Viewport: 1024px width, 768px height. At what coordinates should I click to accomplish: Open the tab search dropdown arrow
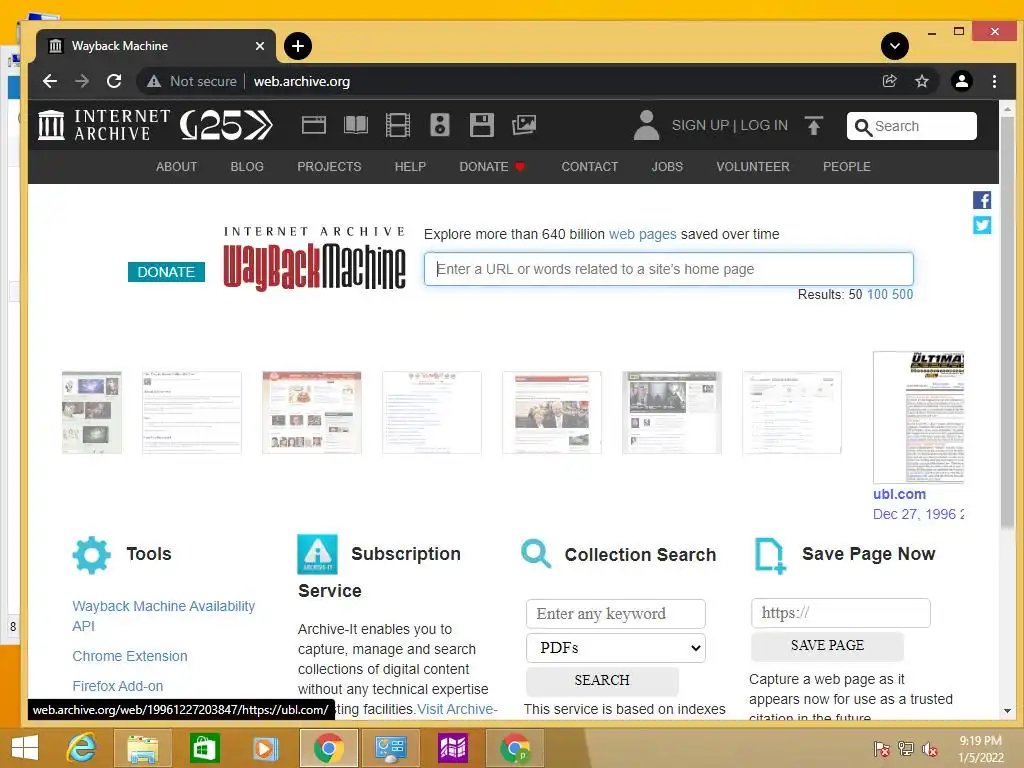tap(895, 46)
